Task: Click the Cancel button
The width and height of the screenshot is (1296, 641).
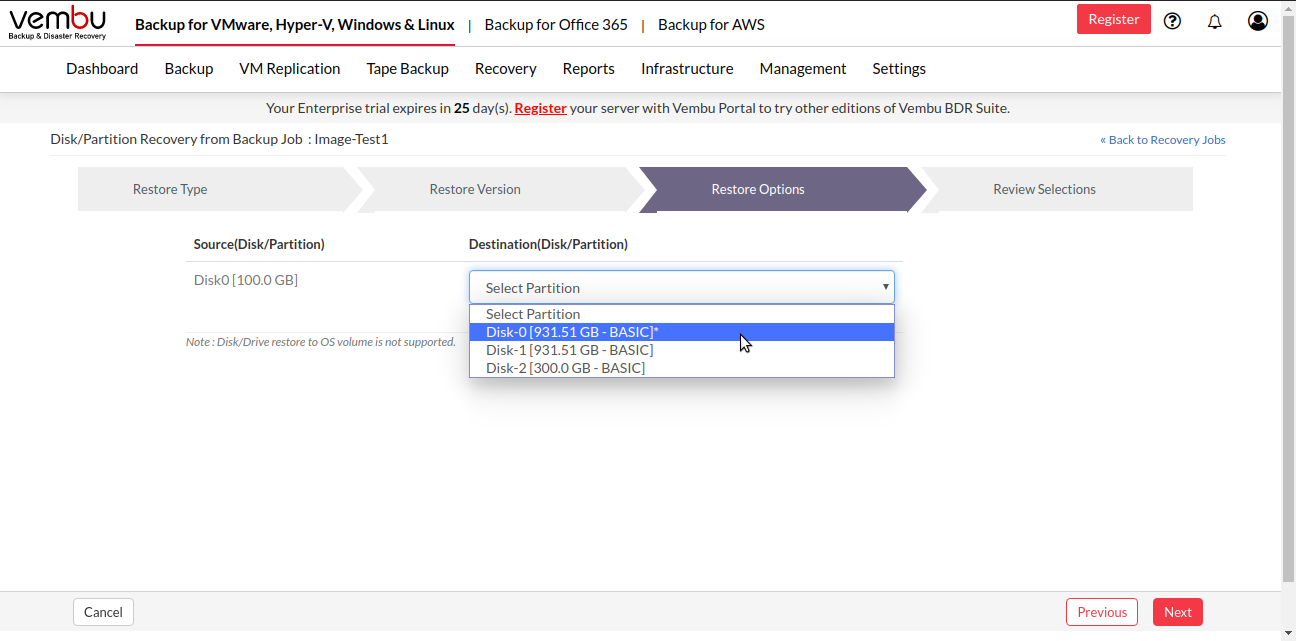Action: 103,612
